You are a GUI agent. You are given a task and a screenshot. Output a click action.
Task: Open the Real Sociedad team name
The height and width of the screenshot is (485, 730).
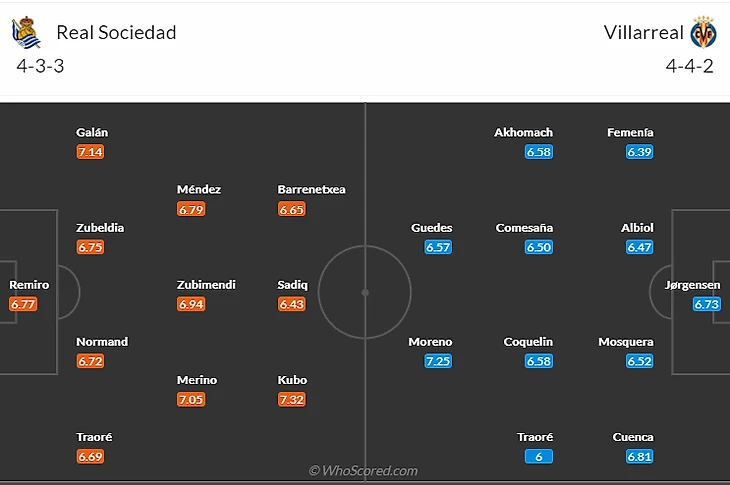click(116, 33)
